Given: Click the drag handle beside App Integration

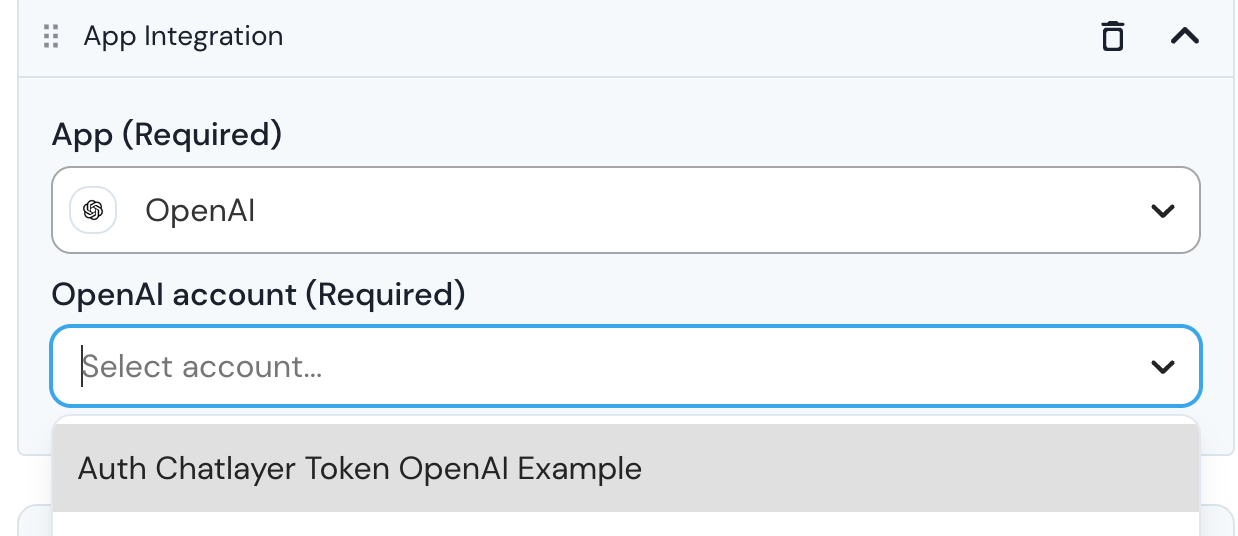Looking at the screenshot, I should coord(52,37).
